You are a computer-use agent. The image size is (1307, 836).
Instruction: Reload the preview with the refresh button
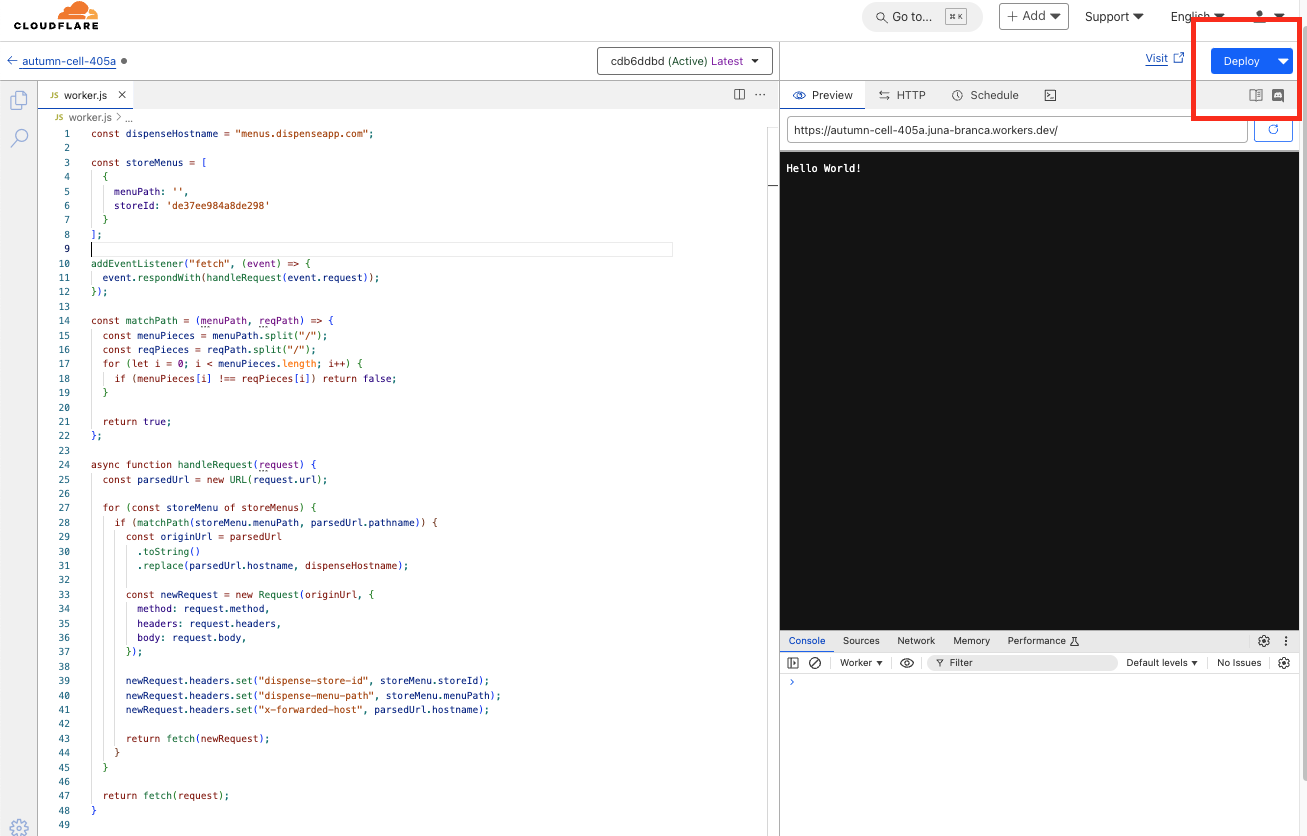tap(1273, 130)
